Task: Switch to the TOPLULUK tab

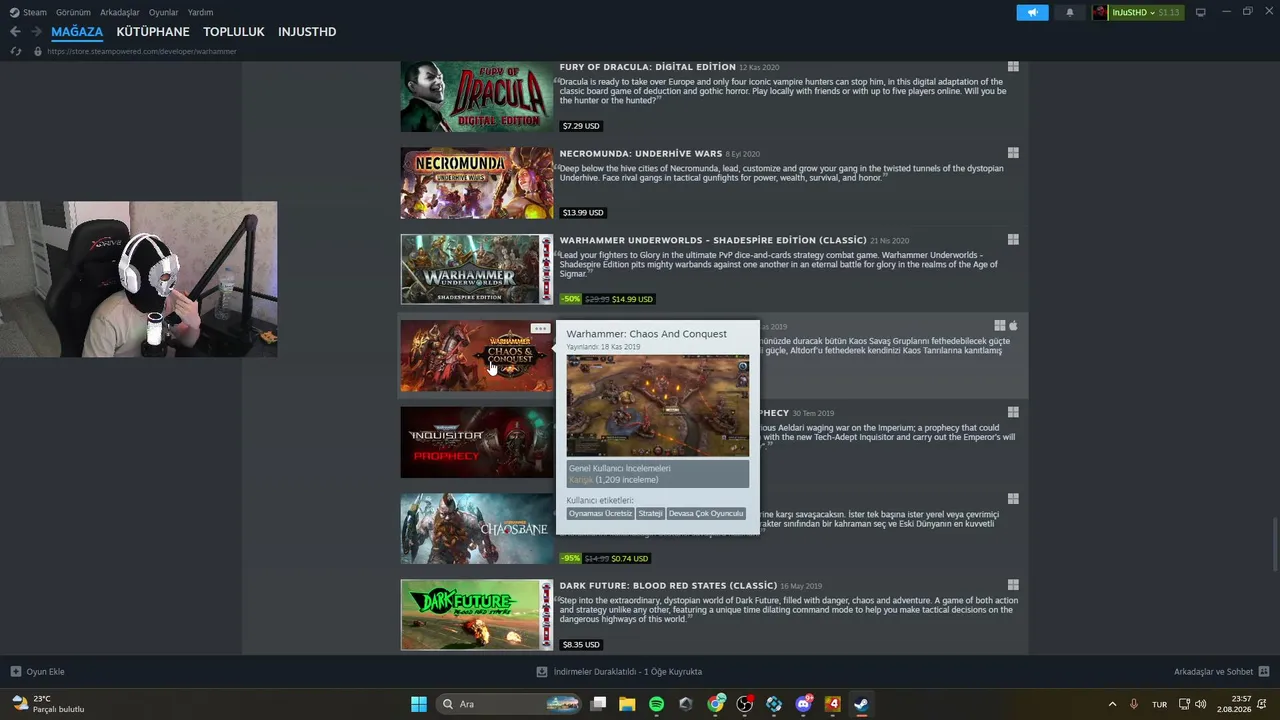Action: pos(234,32)
